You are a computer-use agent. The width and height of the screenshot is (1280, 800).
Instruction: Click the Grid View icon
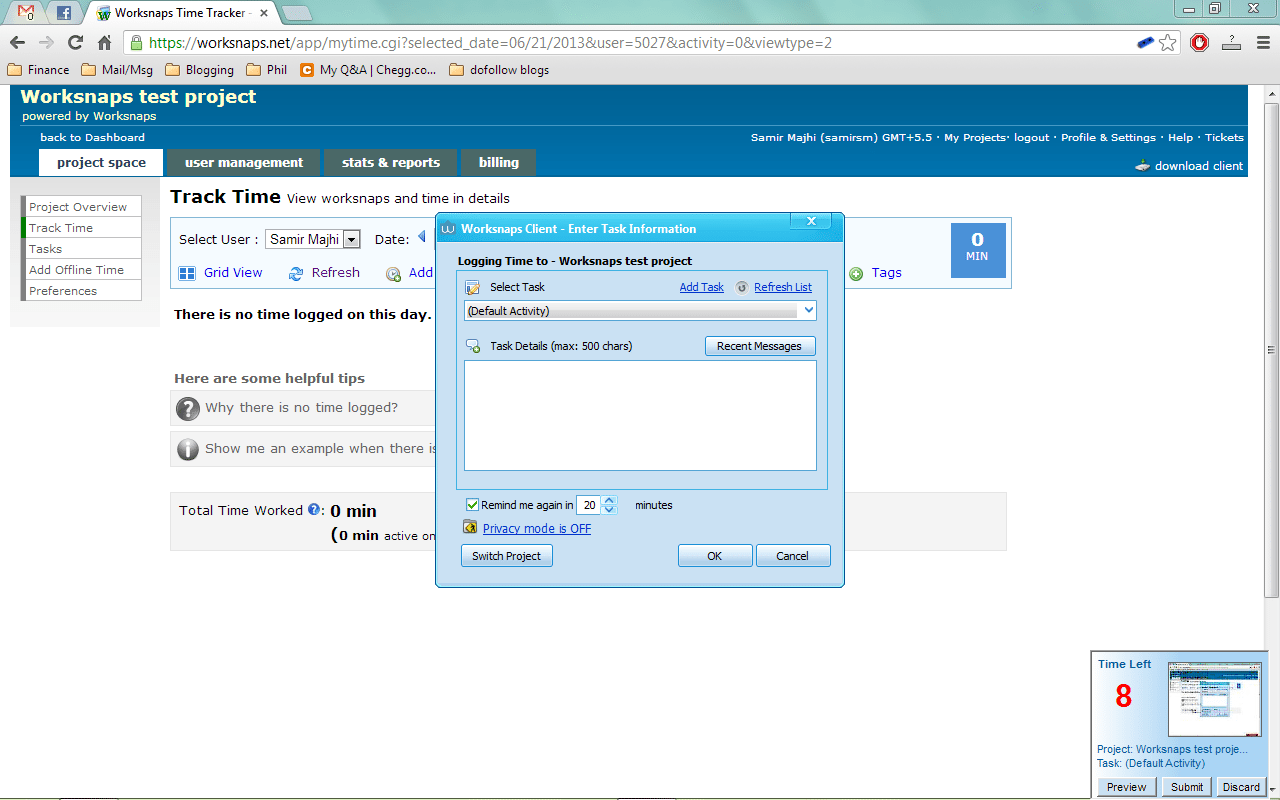coord(187,273)
